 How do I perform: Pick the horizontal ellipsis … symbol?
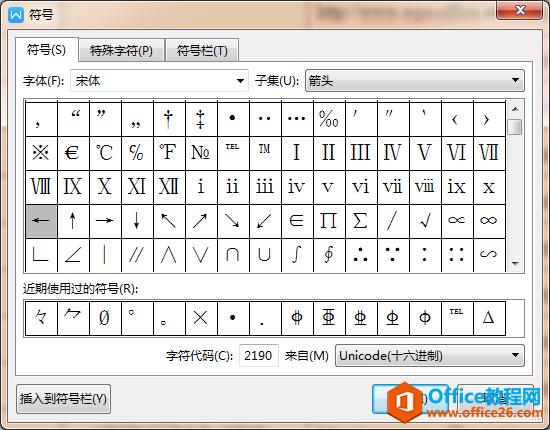tap(297, 119)
